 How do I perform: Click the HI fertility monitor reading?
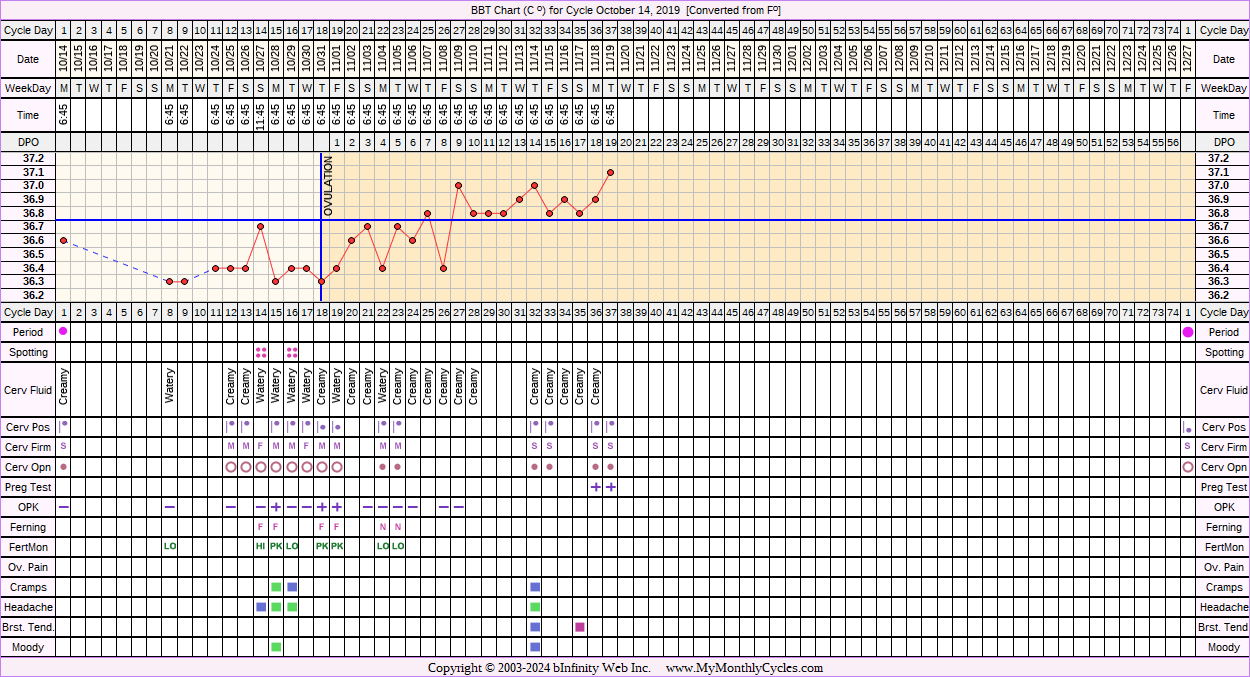[x=261, y=547]
